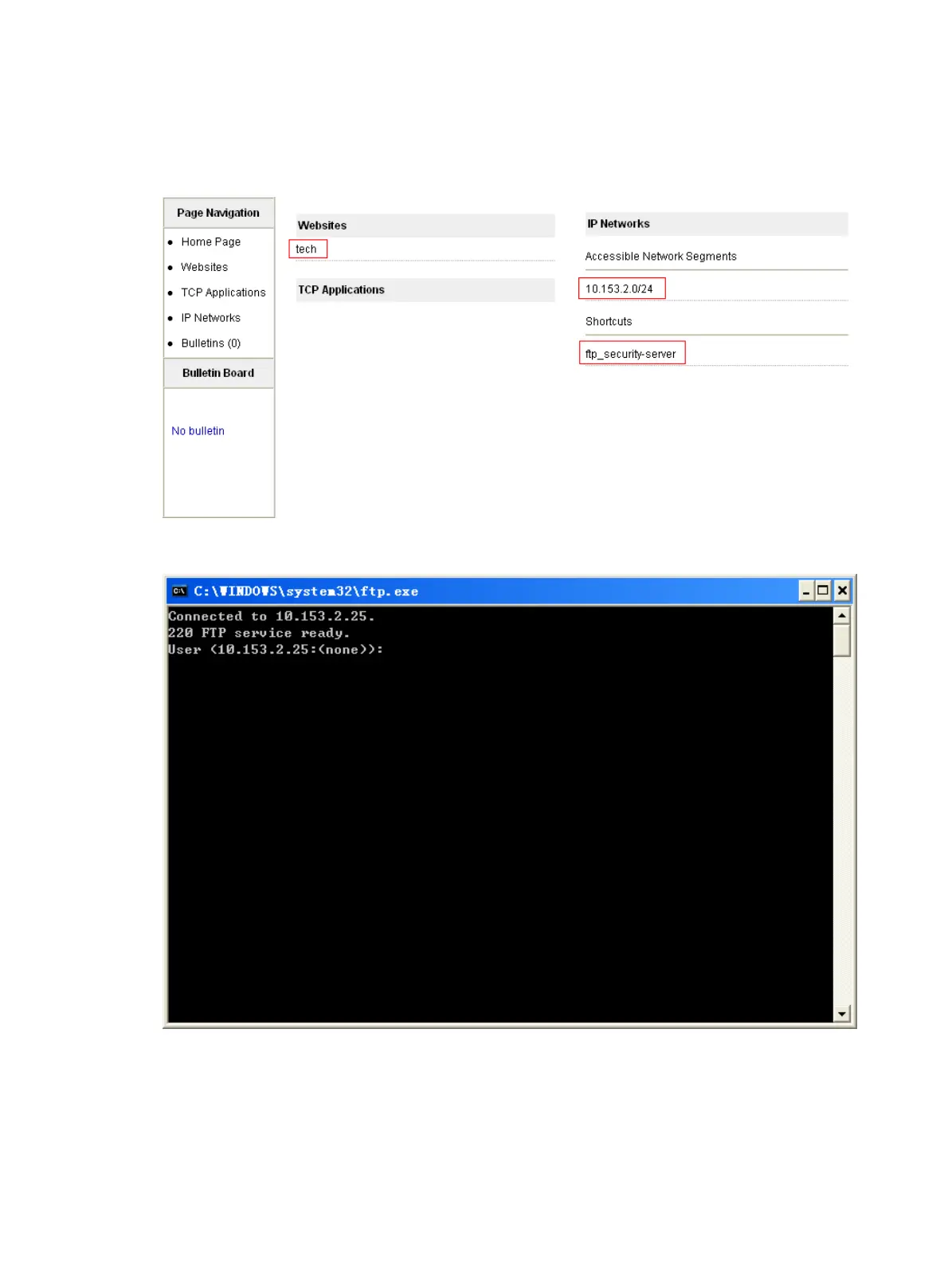Click the 'Connected to 10.153.2.25.' console line
Image resolution: width=948 pixels, height=1288 pixels.
[271, 616]
